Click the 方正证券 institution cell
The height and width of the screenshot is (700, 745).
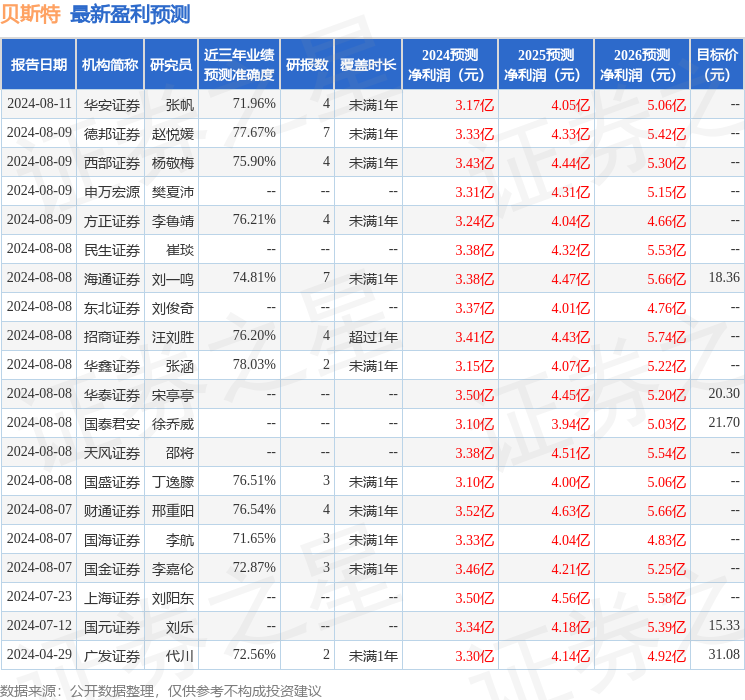coord(112,221)
